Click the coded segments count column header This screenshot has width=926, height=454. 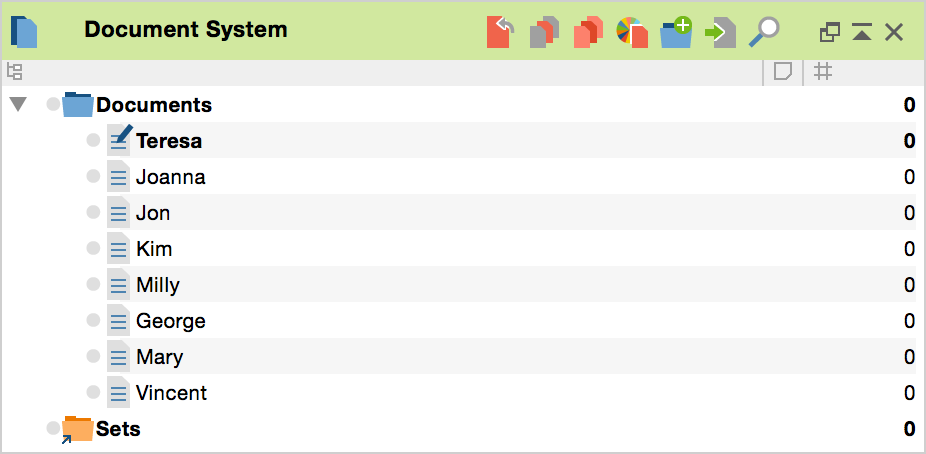[823, 71]
